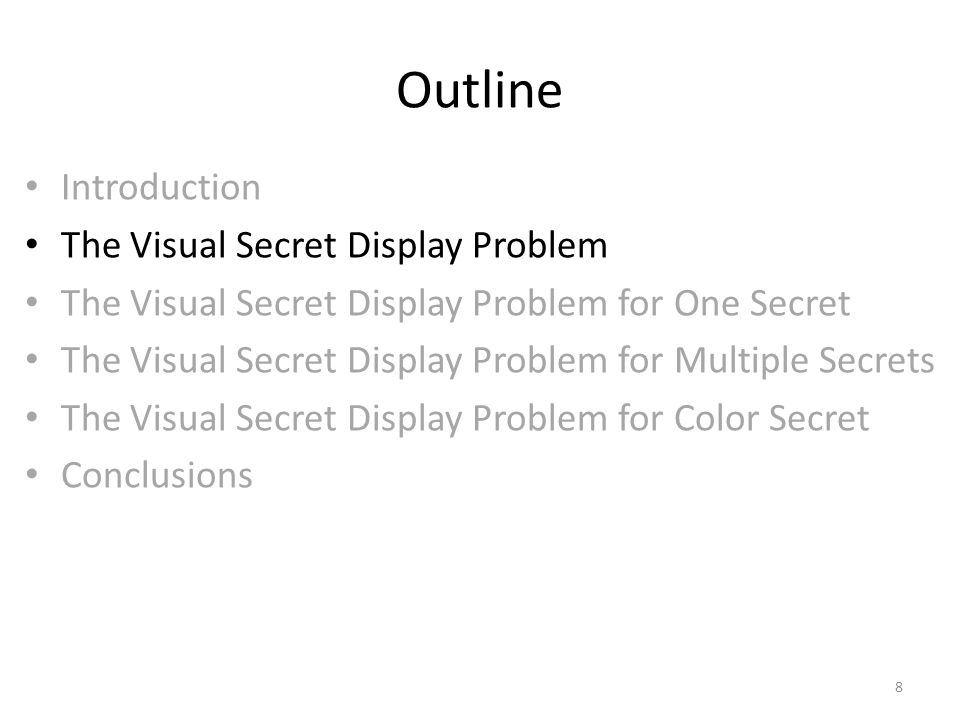This screenshot has width=960, height=720.
Task: Click the slide title "Outline"
Action: [479, 90]
